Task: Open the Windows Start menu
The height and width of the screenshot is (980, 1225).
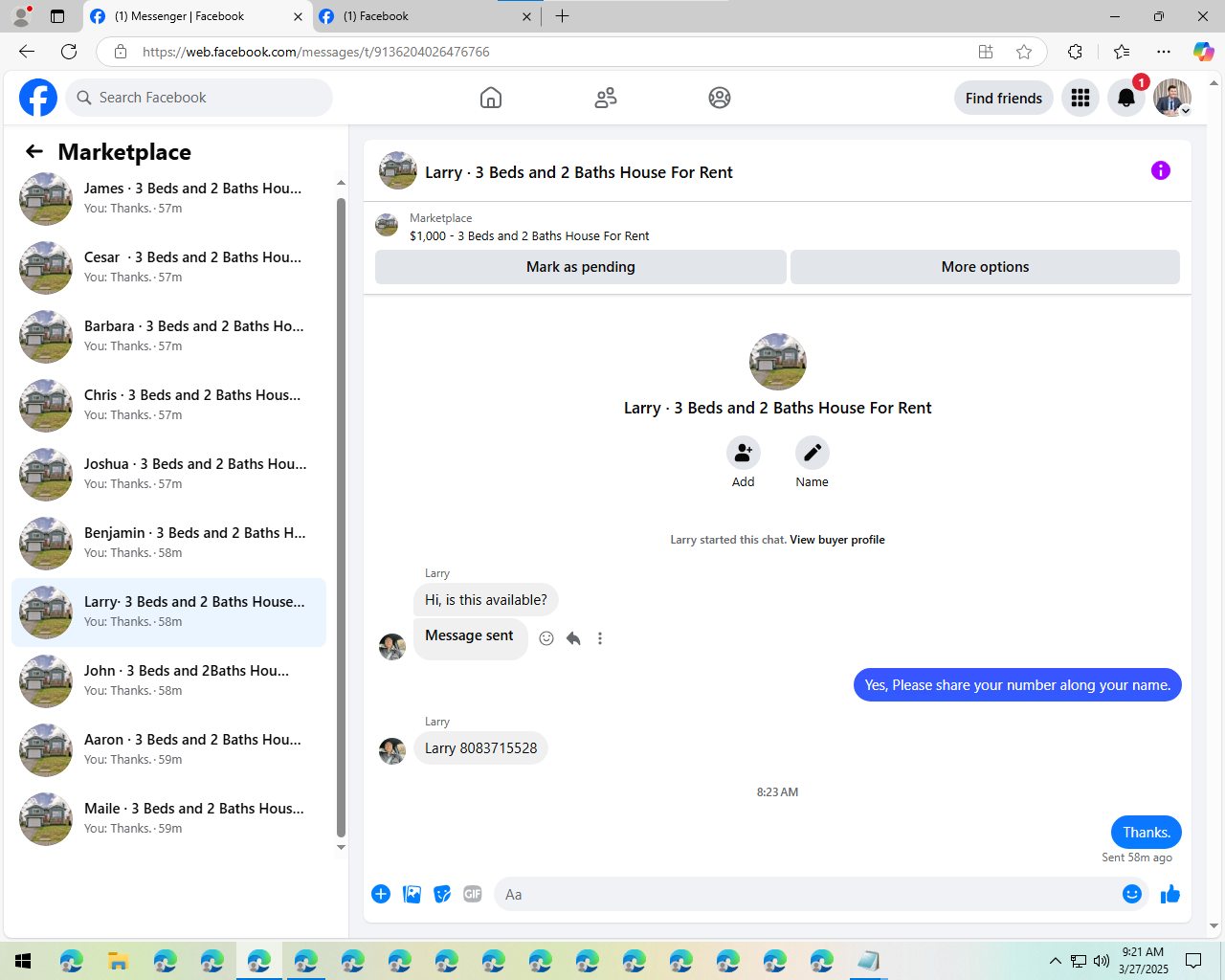Action: [x=23, y=961]
